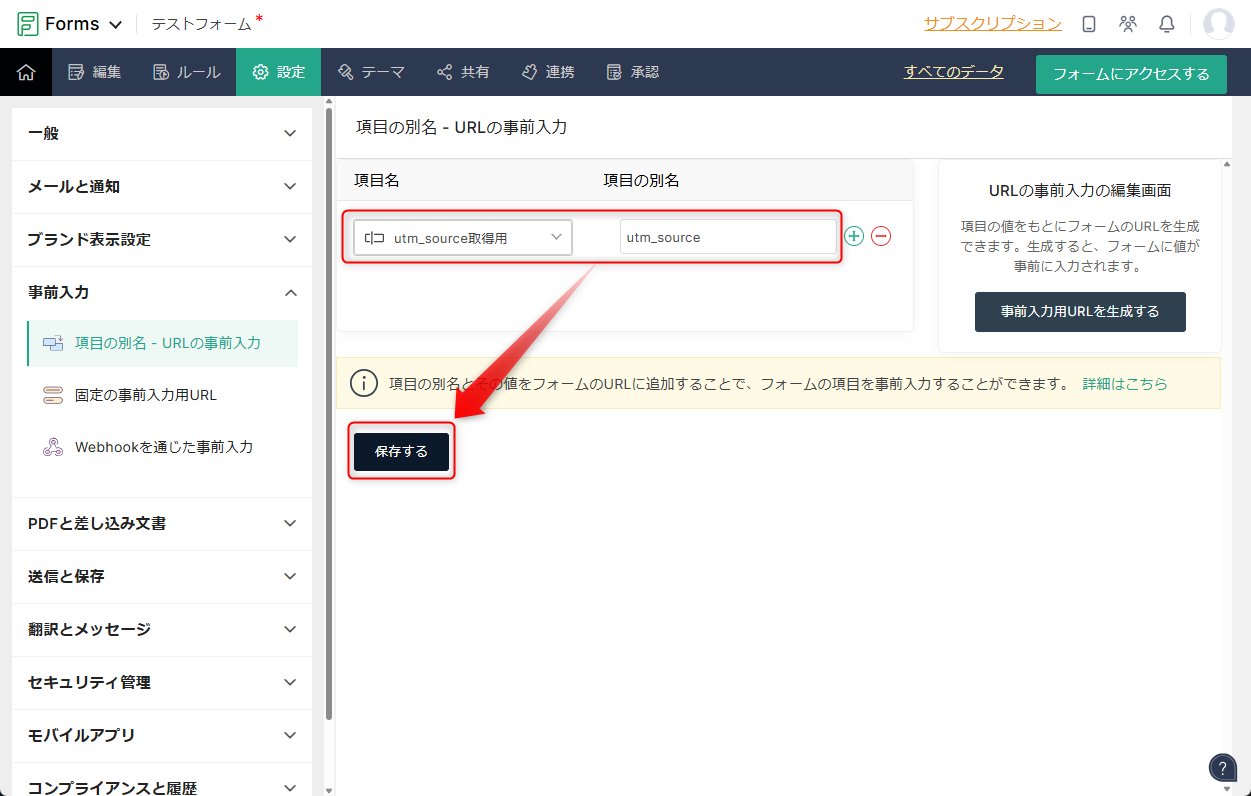Click the help question mark icon
This screenshot has width=1251, height=796.
click(1222, 767)
